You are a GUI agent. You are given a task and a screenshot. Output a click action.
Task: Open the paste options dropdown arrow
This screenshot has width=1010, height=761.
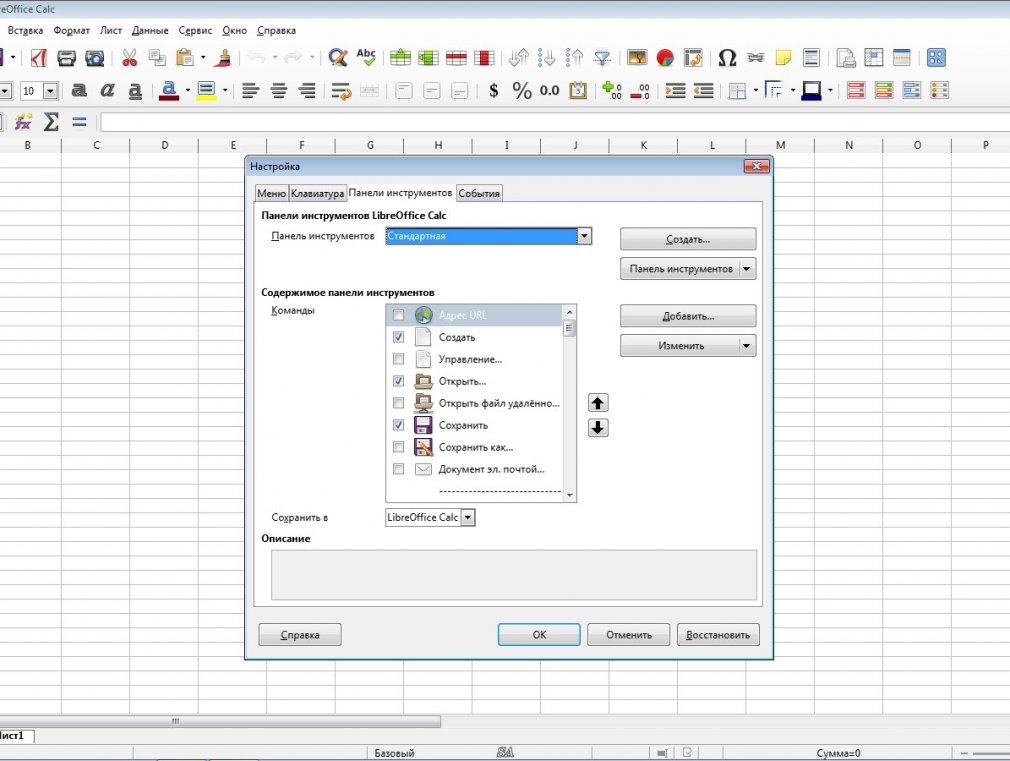pos(203,58)
